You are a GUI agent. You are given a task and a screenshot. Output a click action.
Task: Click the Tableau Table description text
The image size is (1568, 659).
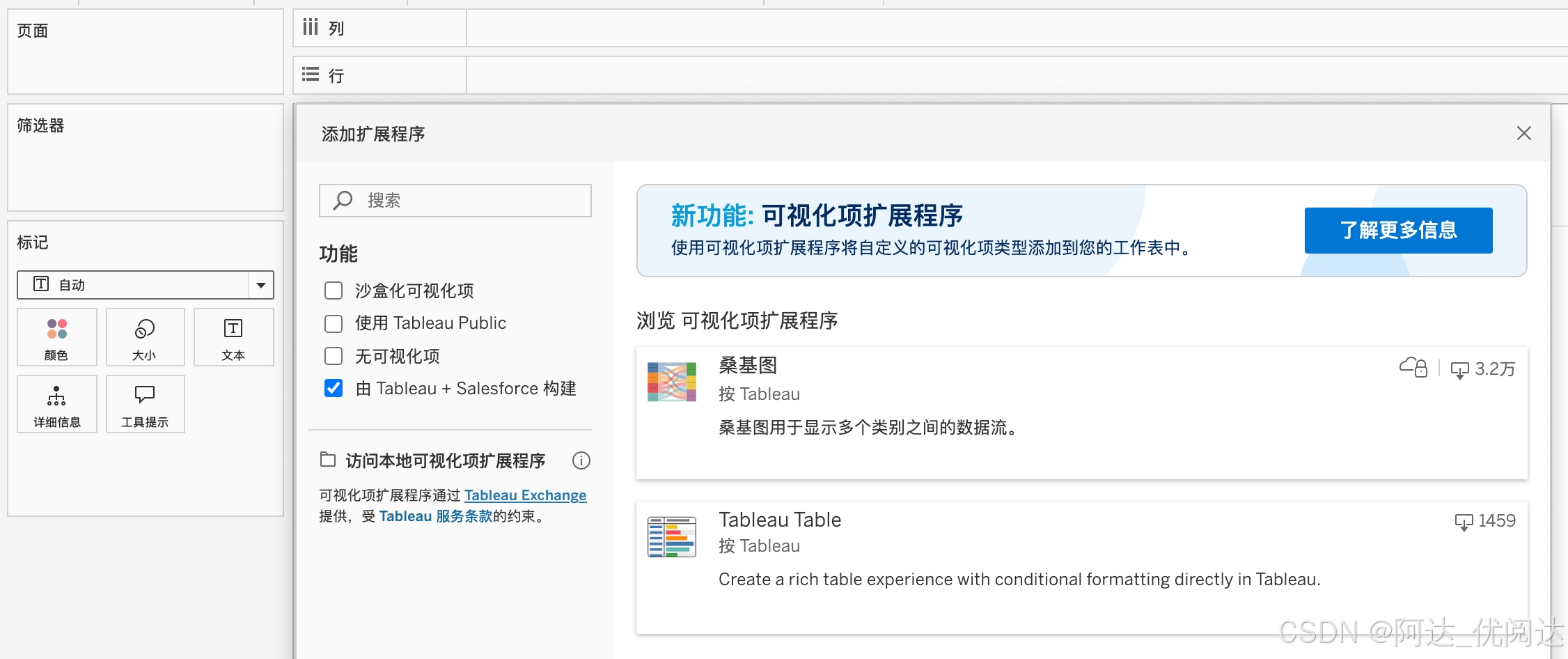click(1019, 580)
